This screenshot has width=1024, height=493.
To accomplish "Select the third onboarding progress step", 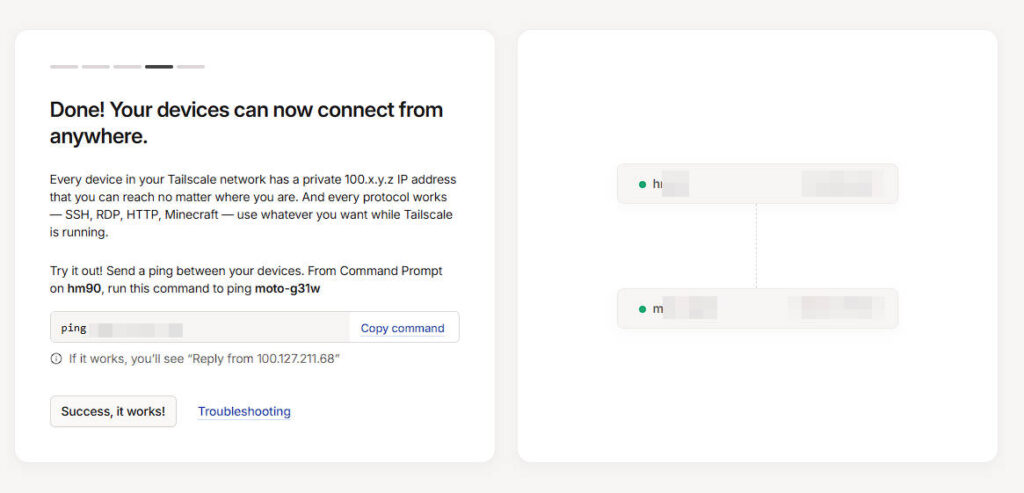I will (x=127, y=67).
